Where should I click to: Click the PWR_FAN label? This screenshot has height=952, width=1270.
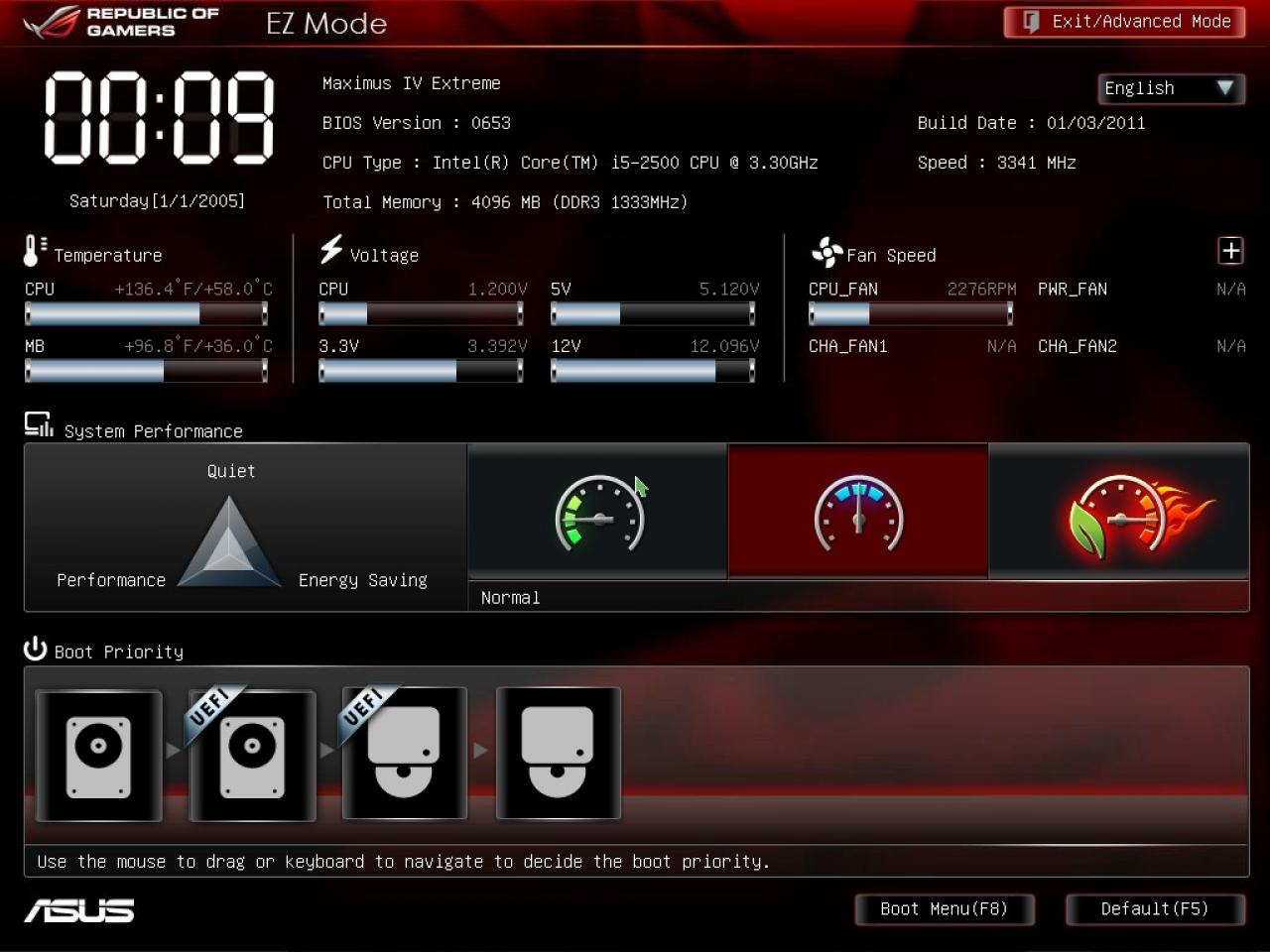(1073, 290)
